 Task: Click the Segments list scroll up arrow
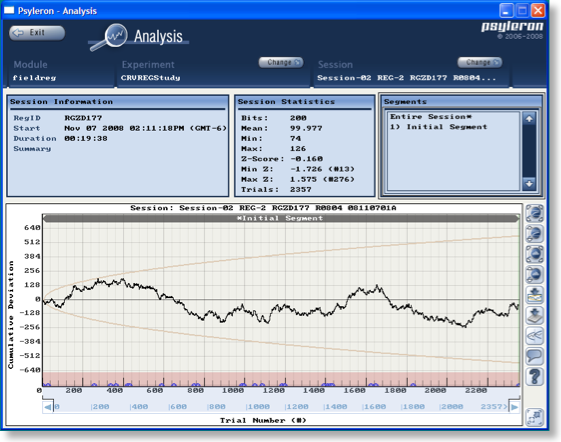529,118
